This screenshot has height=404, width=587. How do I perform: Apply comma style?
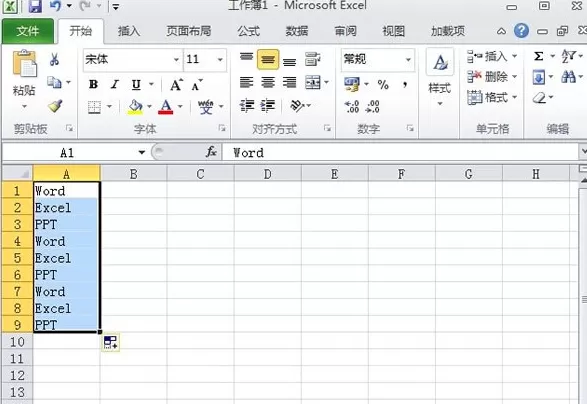click(x=405, y=85)
